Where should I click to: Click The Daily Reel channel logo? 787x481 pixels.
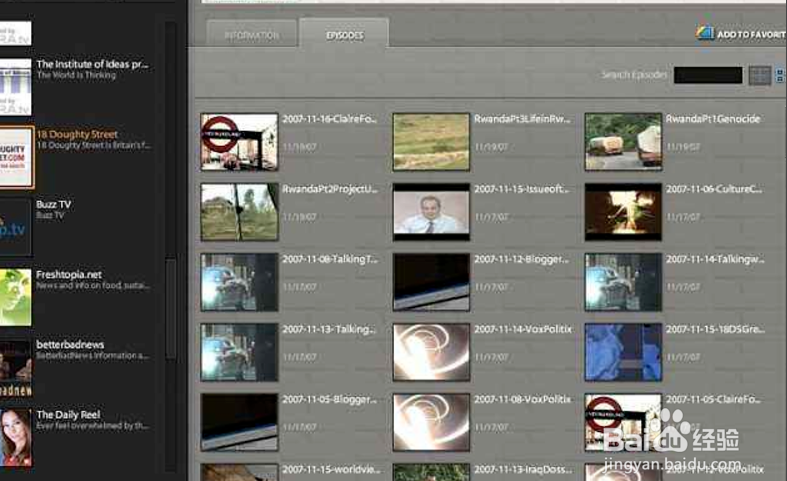coord(16,437)
